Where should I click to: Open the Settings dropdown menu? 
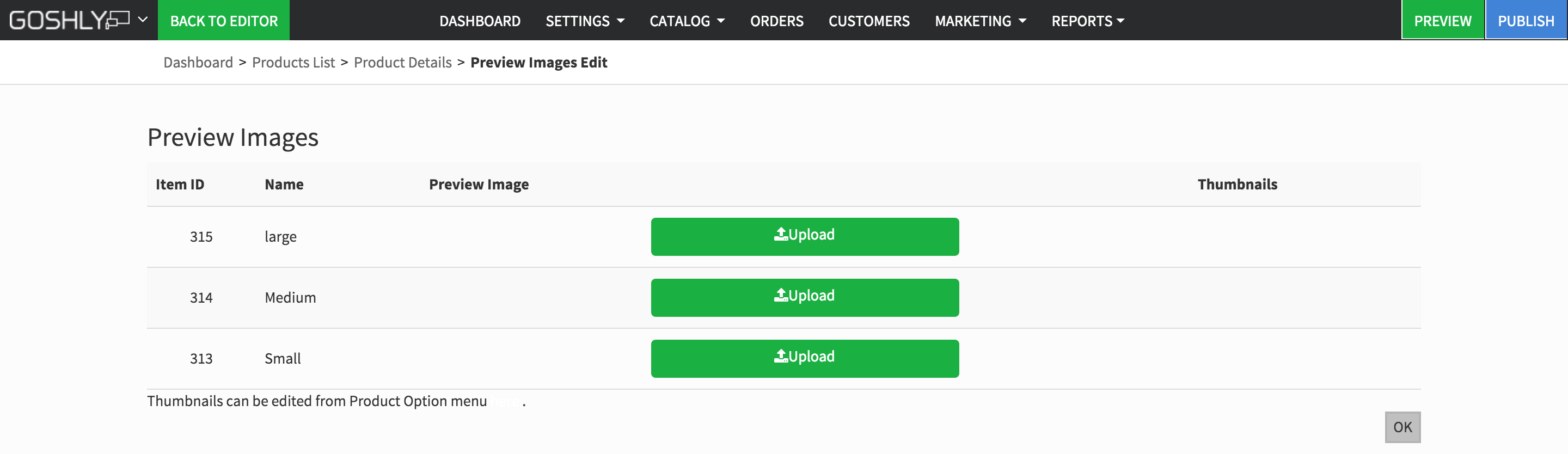(584, 21)
